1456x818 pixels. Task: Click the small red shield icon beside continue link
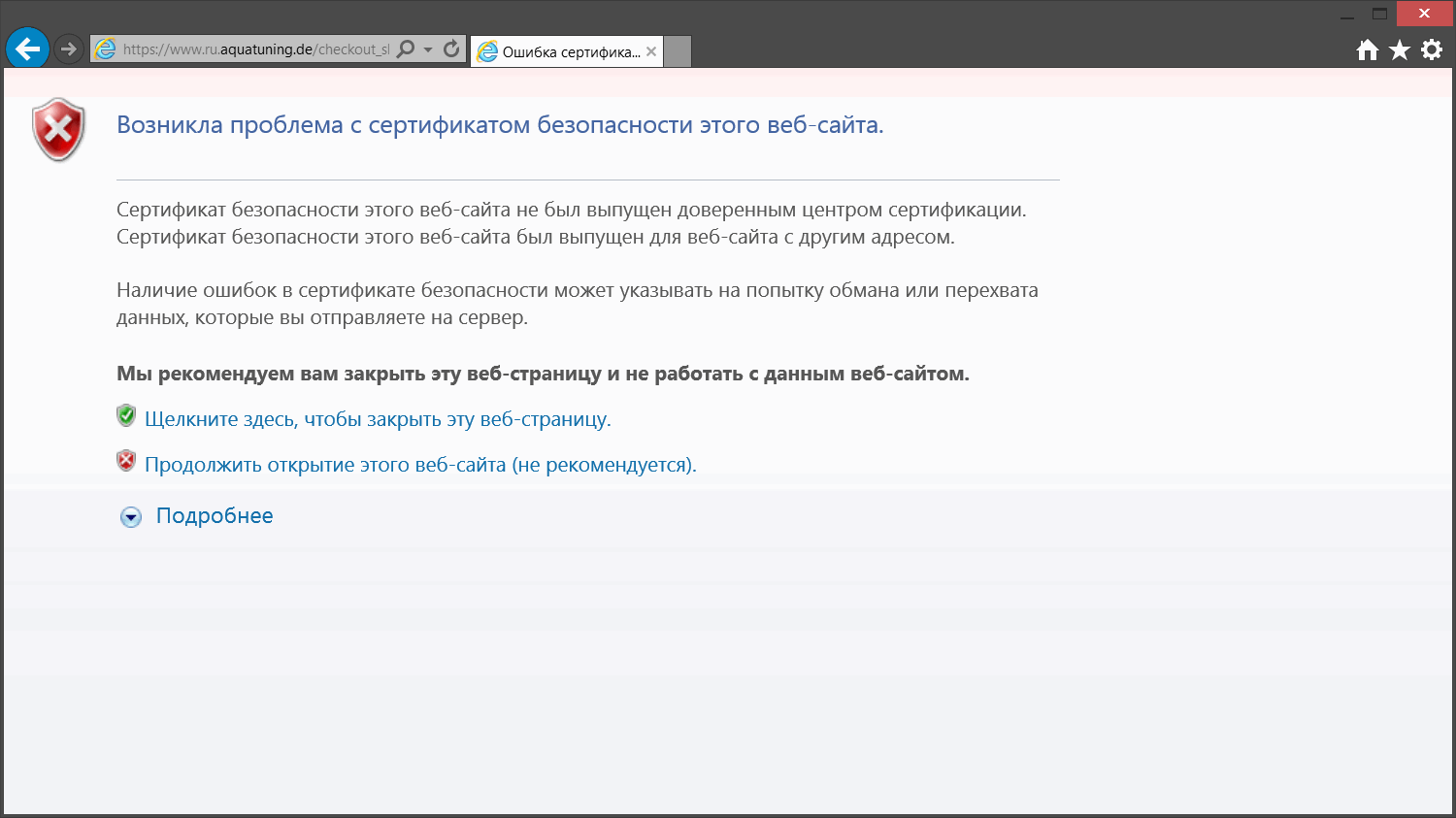pos(126,461)
